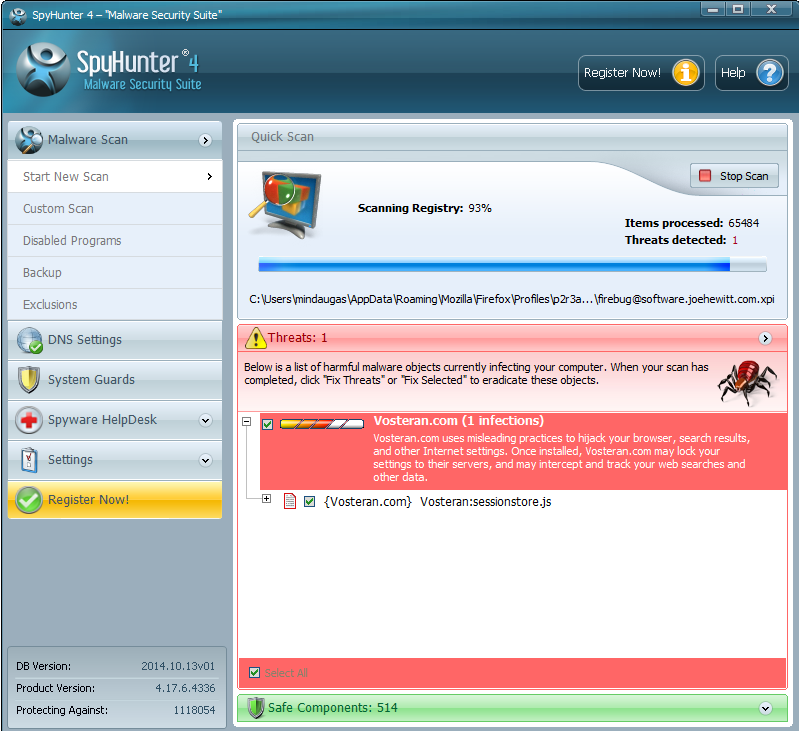Uncheck the Vosteran.com infection checkbox
The width and height of the screenshot is (799, 731).
pos(267,424)
